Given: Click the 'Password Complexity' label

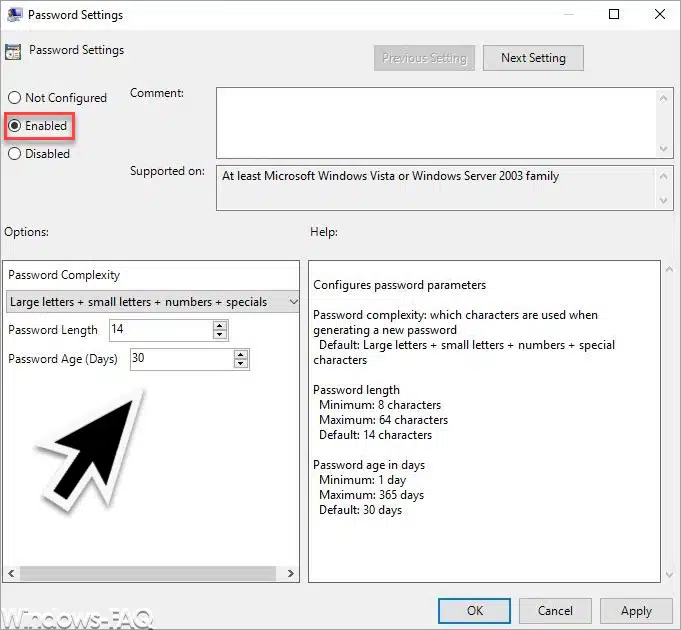Looking at the screenshot, I should pyautogui.click(x=64, y=275).
